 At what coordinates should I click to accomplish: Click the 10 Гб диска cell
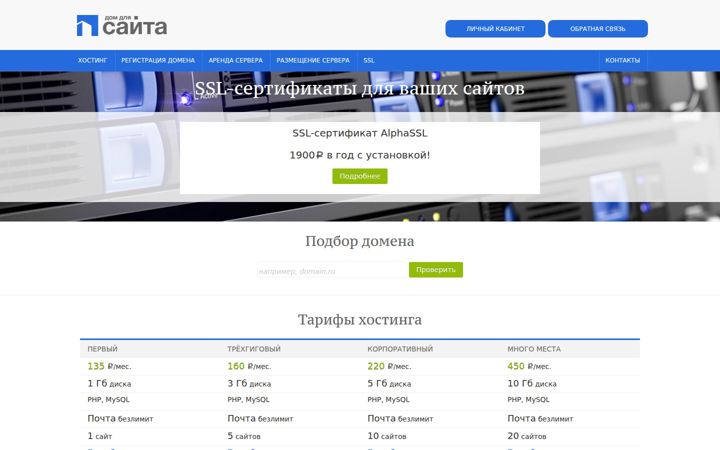tap(532, 383)
